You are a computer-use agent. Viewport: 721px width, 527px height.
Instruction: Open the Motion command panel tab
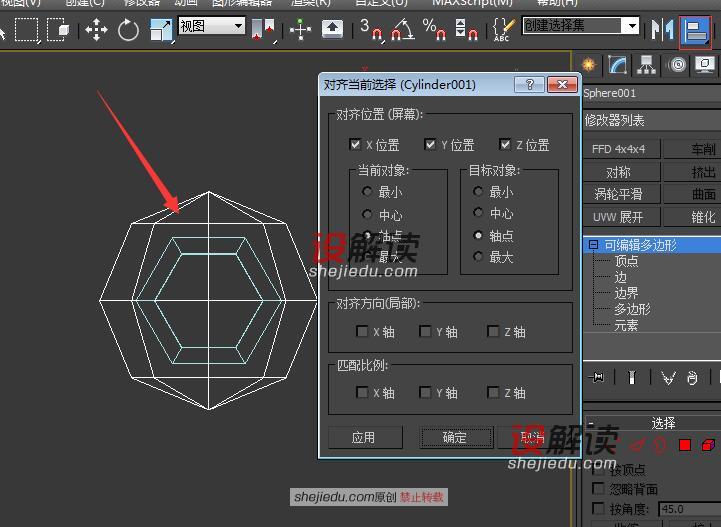point(677,65)
